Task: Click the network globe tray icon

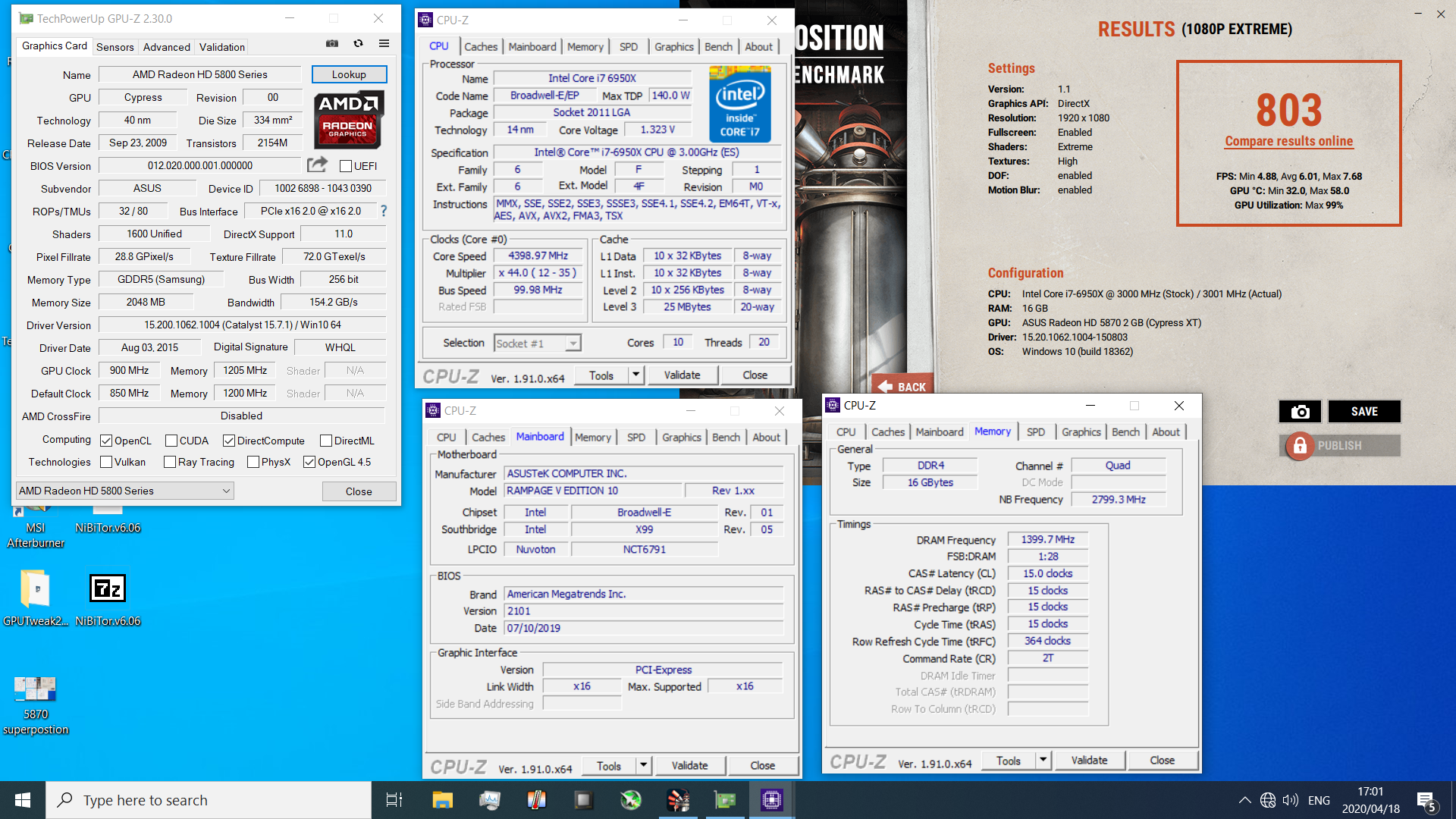Action: click(1268, 800)
